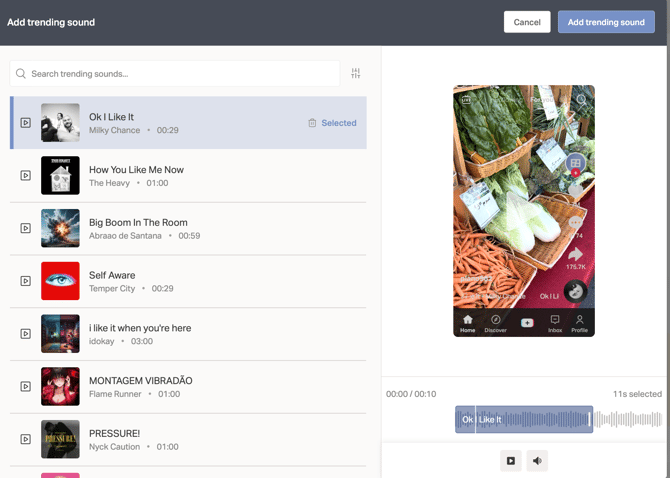Select the PRESSURE! cover art
Viewport: 670px width, 478px height.
point(60,439)
